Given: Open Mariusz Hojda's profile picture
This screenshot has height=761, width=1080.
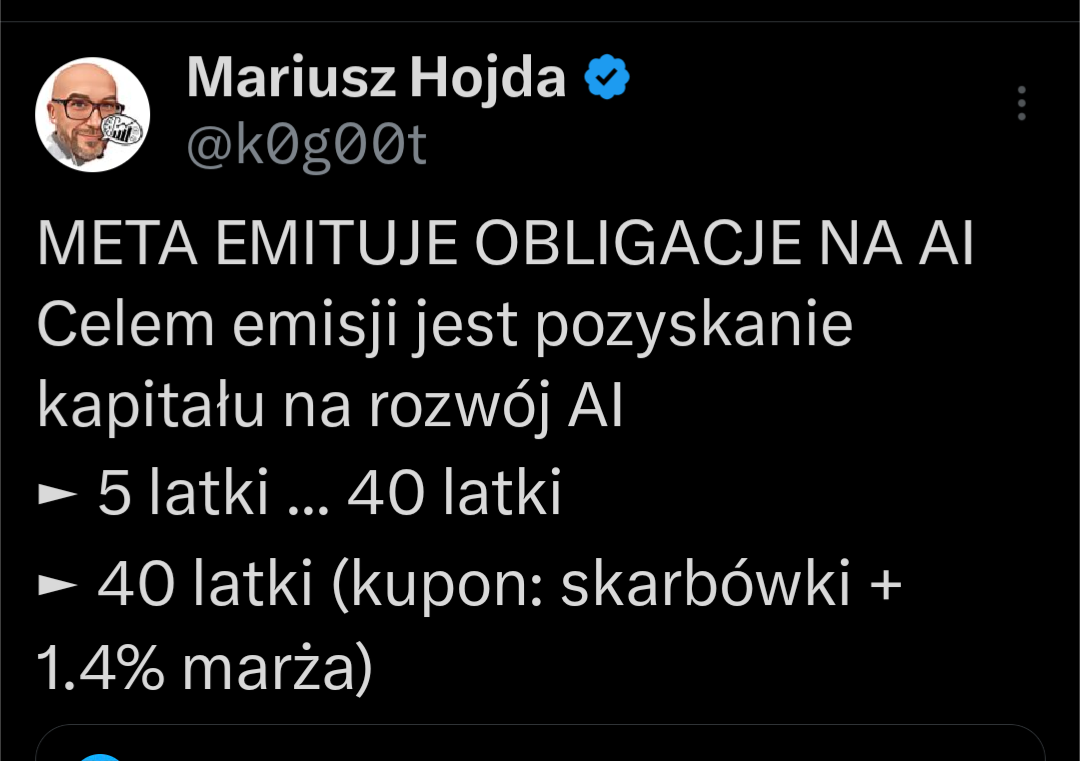Looking at the screenshot, I should (93, 115).
